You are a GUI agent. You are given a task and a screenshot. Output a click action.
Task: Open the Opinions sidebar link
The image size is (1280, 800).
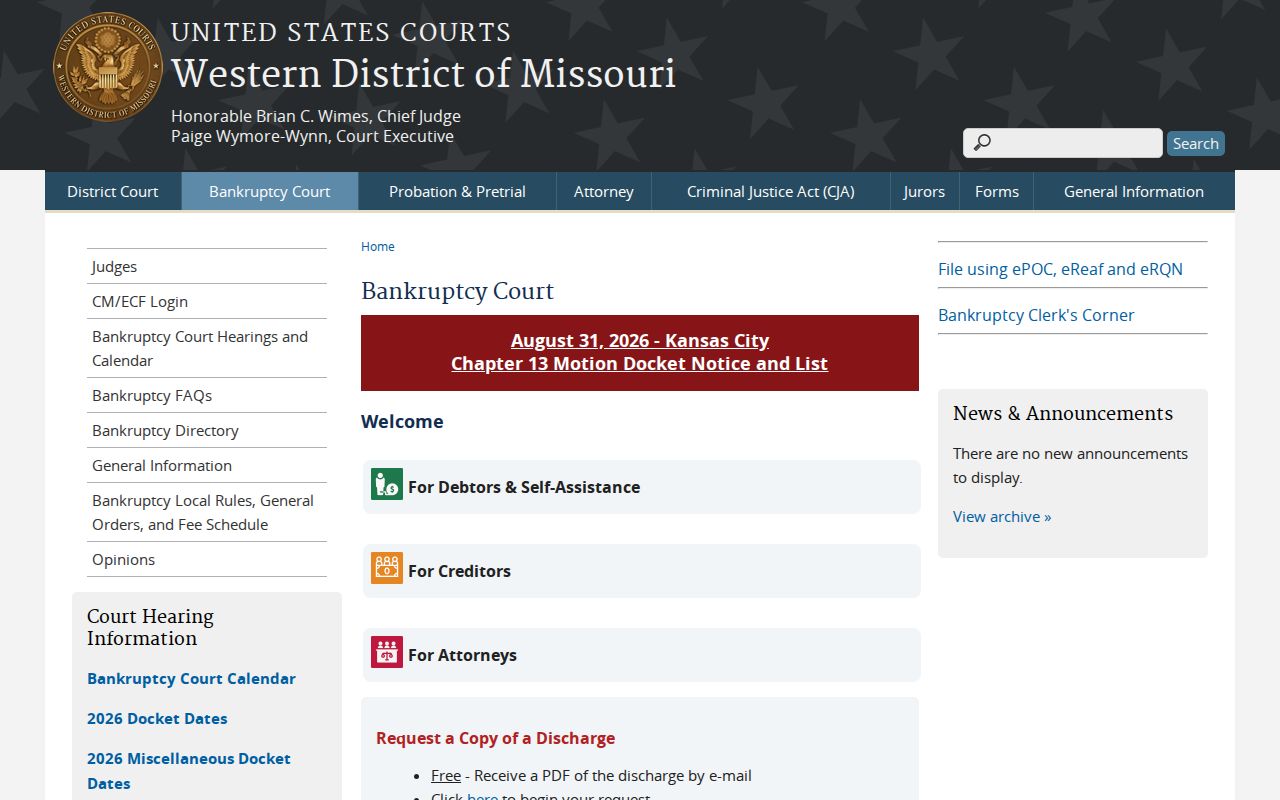[207, 559]
